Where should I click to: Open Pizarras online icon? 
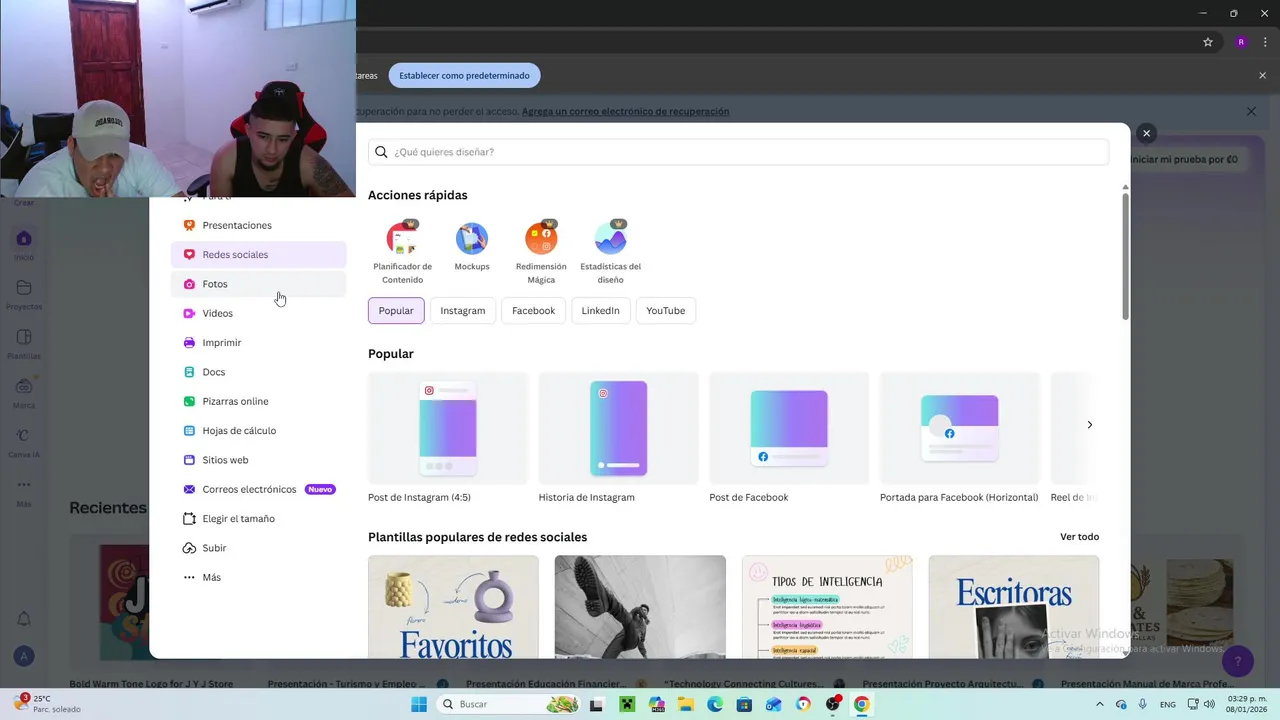[189, 401]
